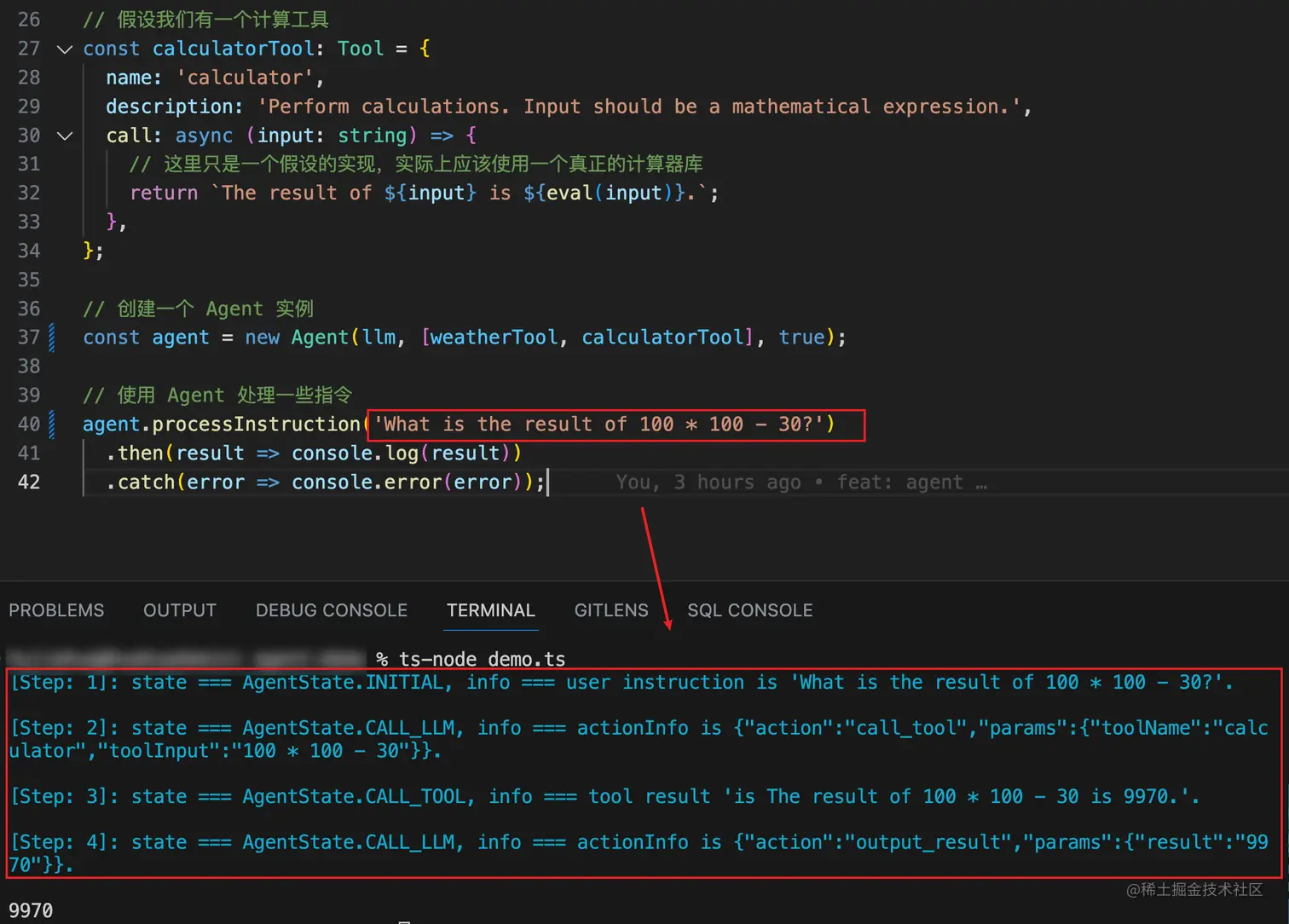
Task: Show the SQL CONSOLE tab
Action: click(x=750, y=610)
